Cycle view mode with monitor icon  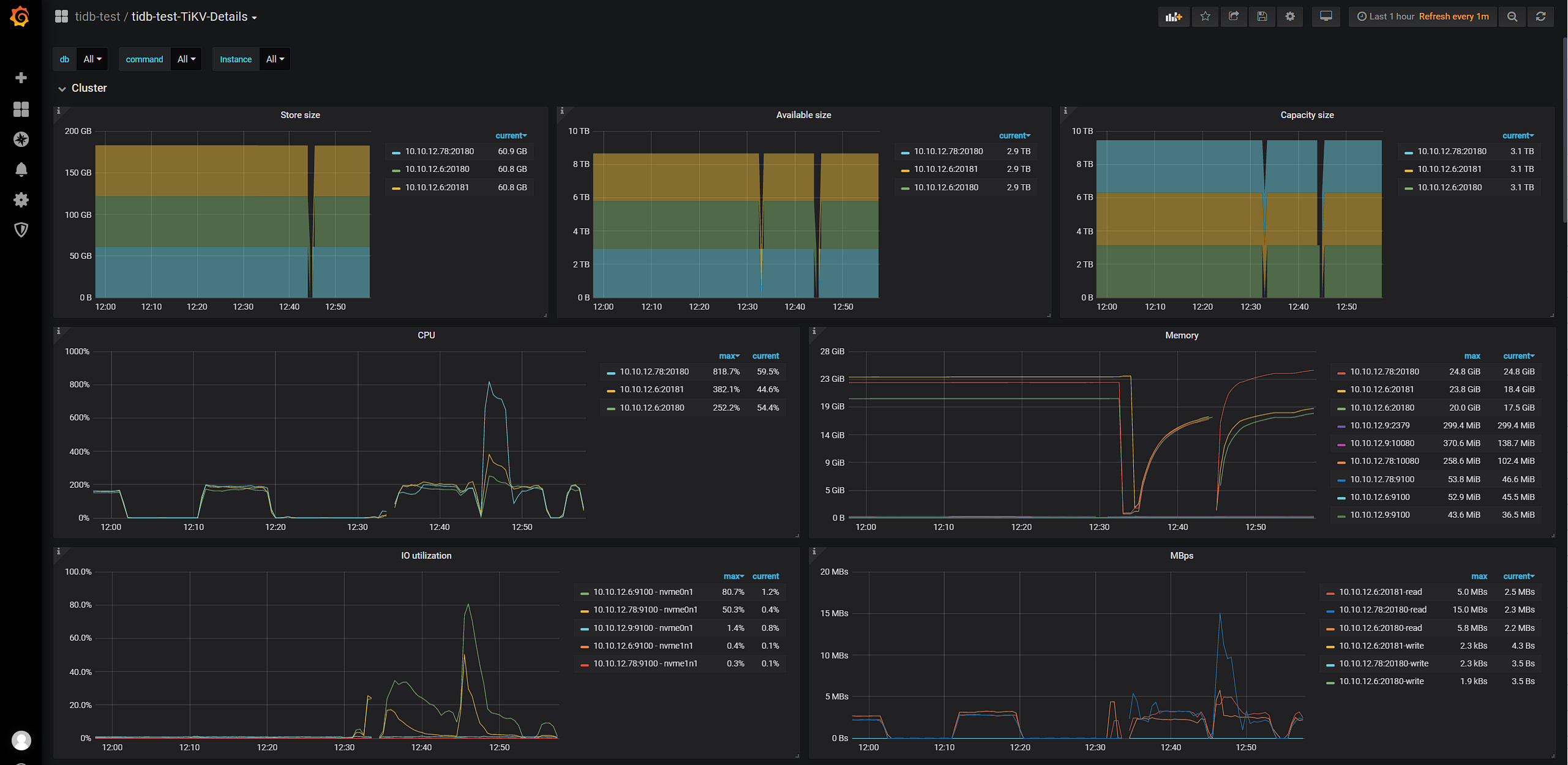(1326, 17)
